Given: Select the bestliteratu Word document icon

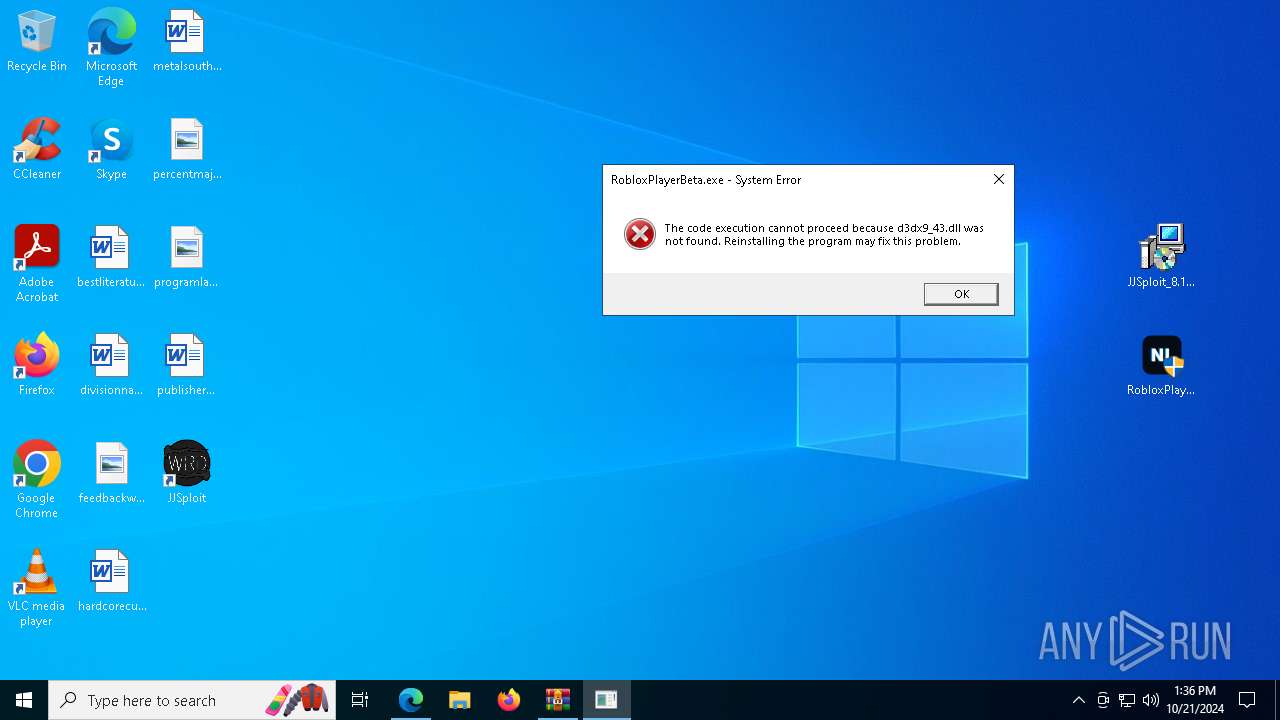Looking at the screenshot, I should [111, 258].
